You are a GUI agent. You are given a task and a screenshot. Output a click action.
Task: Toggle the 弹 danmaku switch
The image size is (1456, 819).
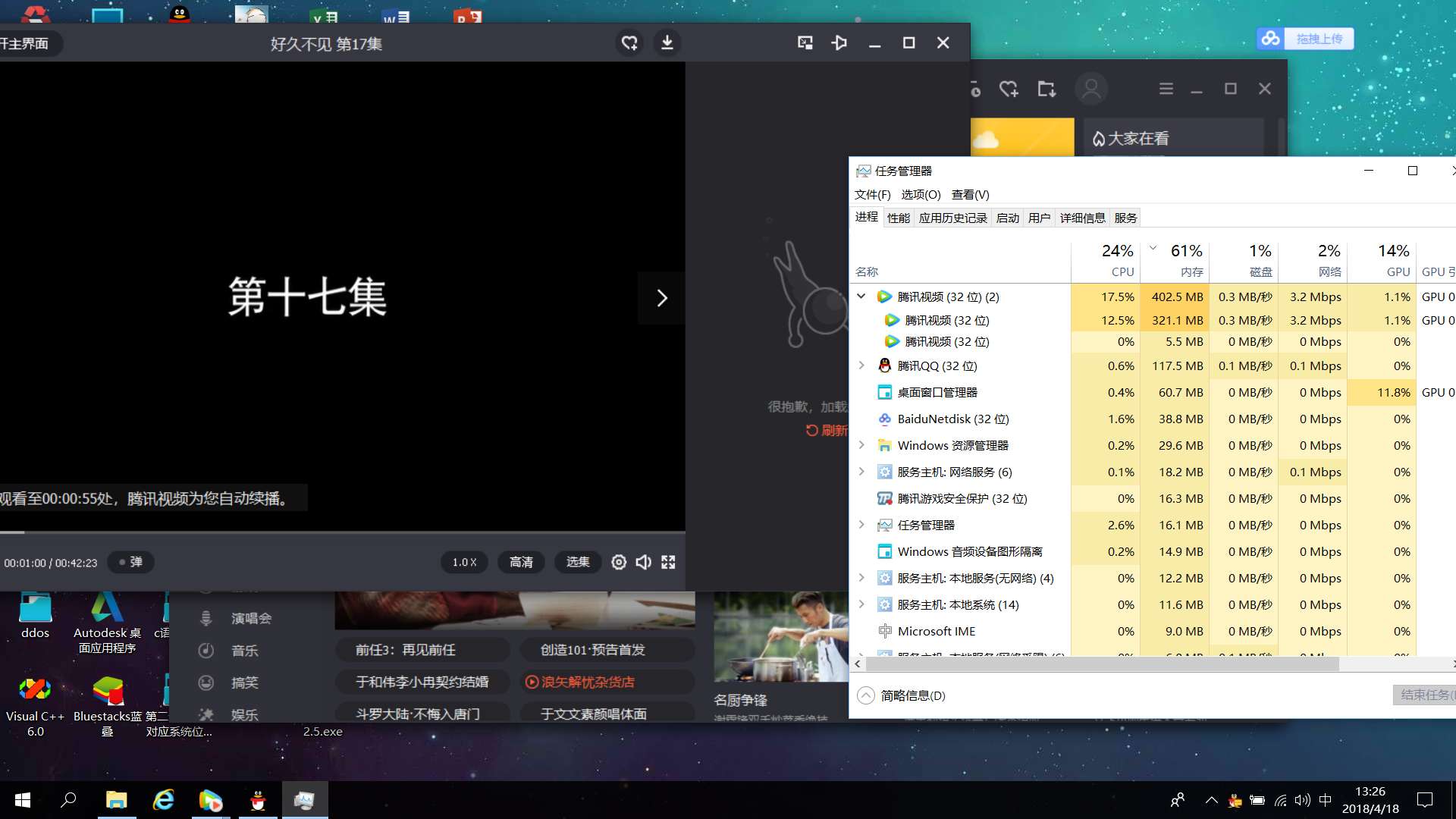(130, 562)
